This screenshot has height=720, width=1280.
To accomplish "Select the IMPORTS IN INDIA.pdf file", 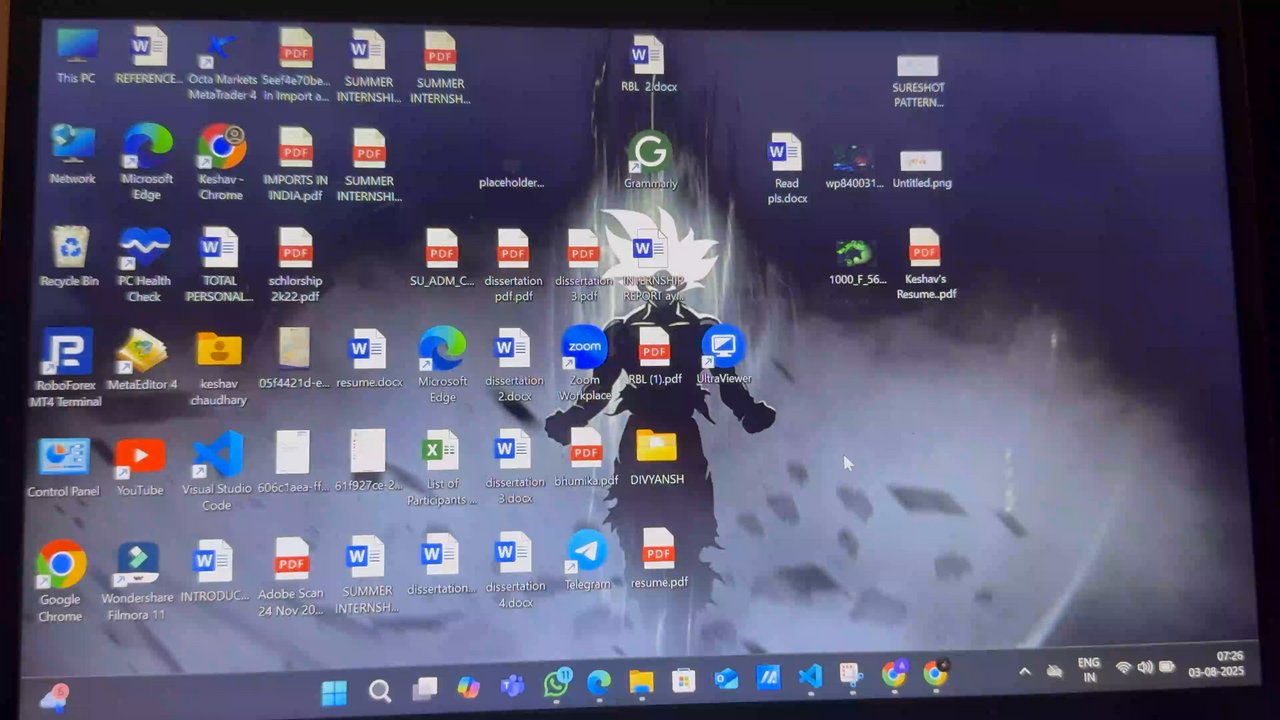I will (295, 164).
